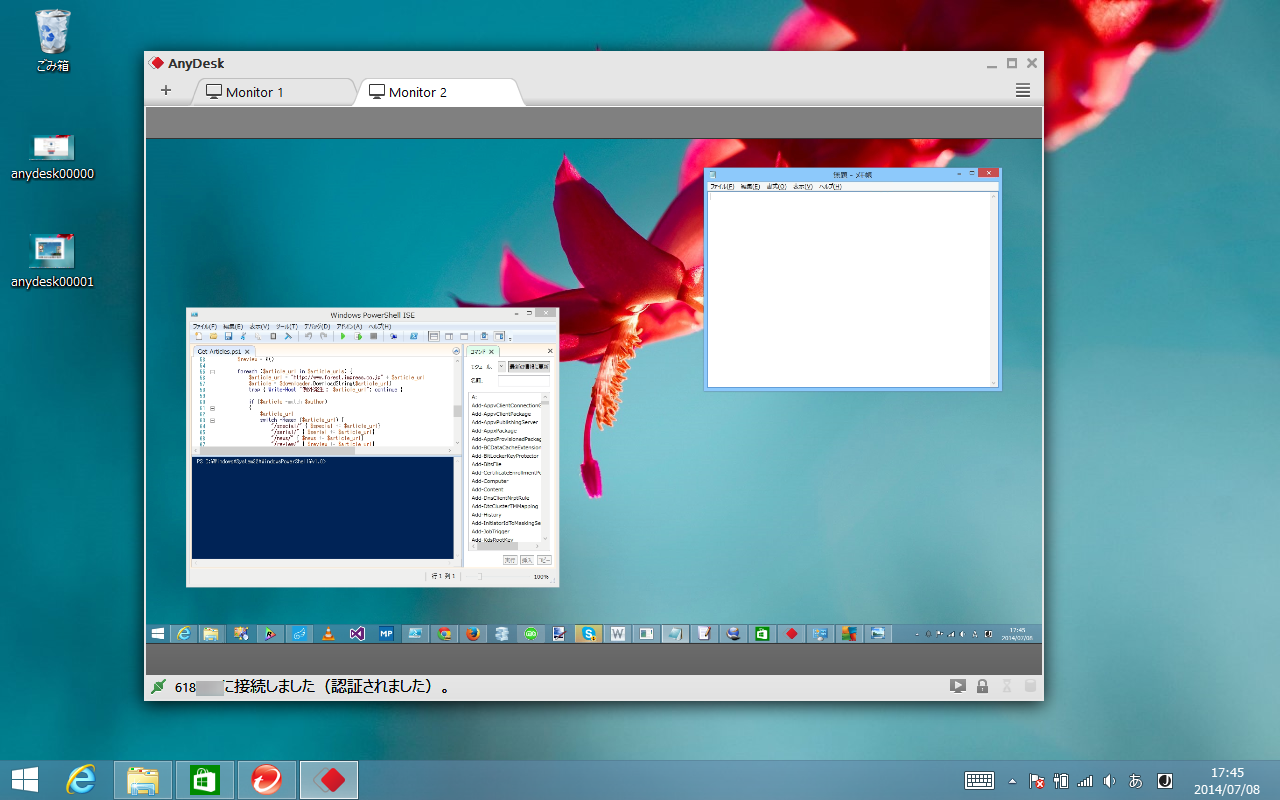This screenshot has width=1280, height=800.
Task: Show hidden system tray icons
Action: click(x=1012, y=780)
